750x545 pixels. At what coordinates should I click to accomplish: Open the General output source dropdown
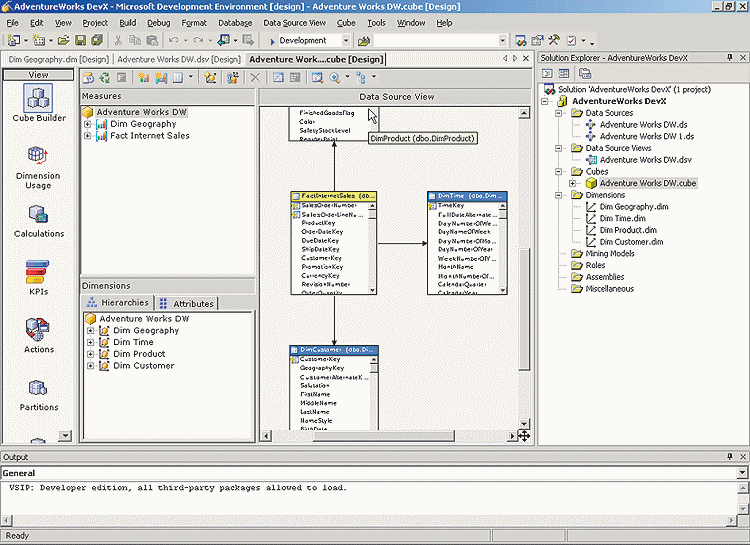[x=742, y=473]
